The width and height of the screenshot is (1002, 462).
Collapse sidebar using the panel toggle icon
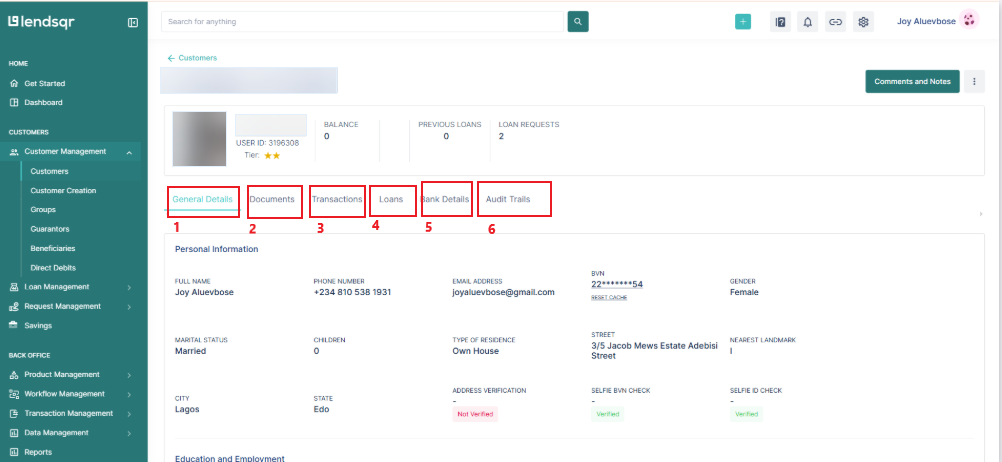tap(133, 21)
